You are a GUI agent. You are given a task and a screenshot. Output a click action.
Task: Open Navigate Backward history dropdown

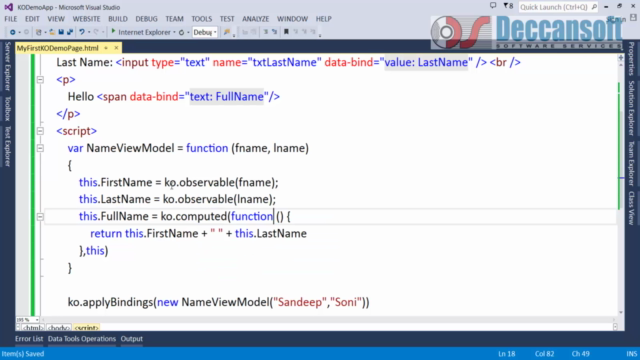[19, 33]
